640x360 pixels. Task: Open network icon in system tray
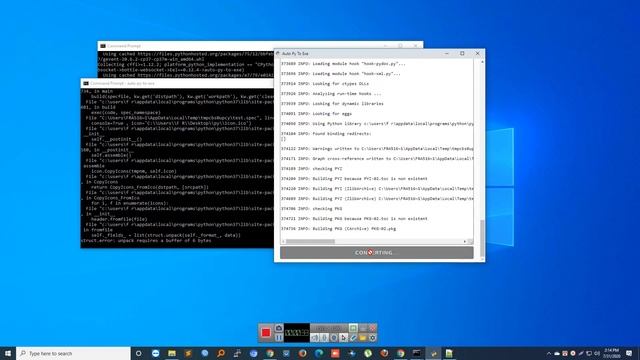pyautogui.click(x=589, y=353)
